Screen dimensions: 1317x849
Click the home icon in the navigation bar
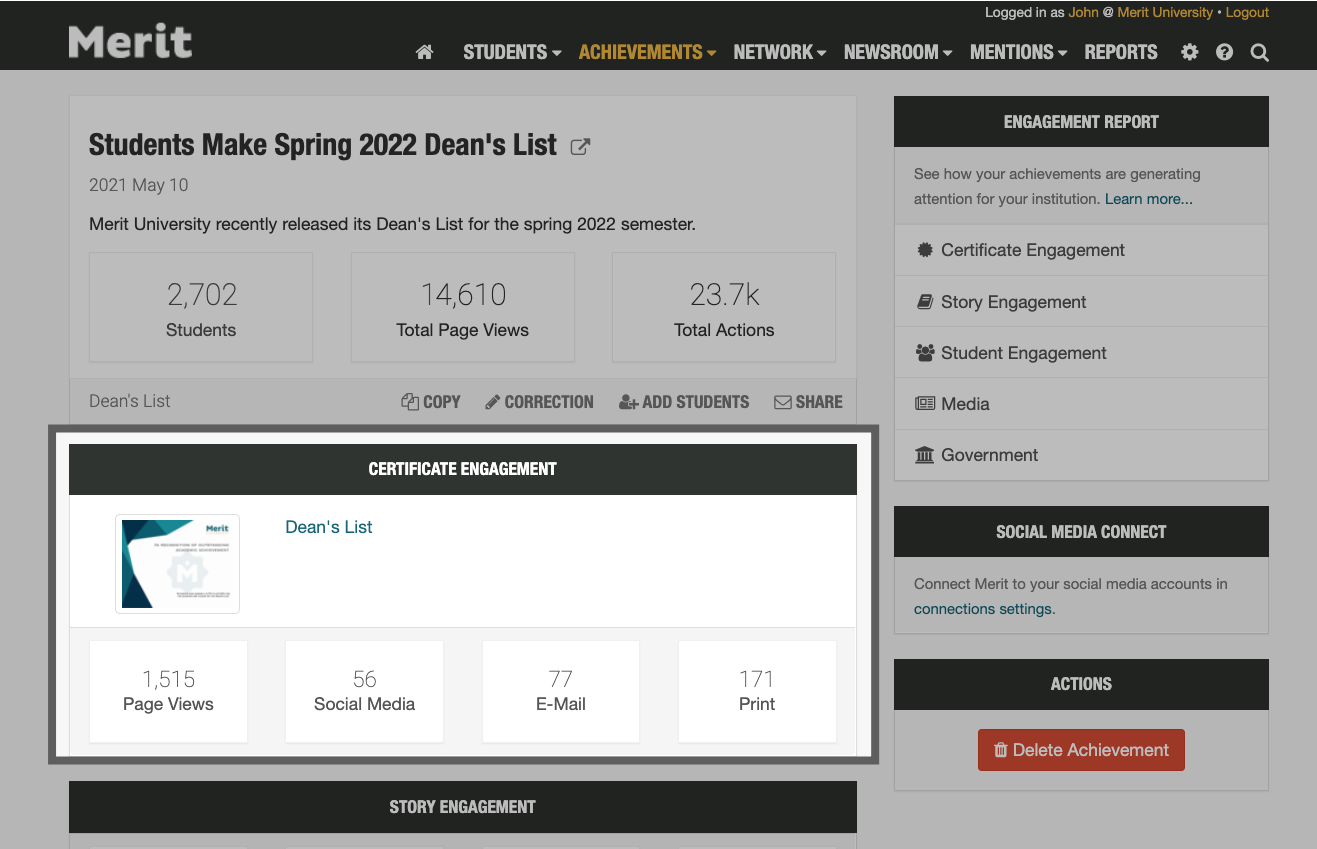[x=424, y=52]
